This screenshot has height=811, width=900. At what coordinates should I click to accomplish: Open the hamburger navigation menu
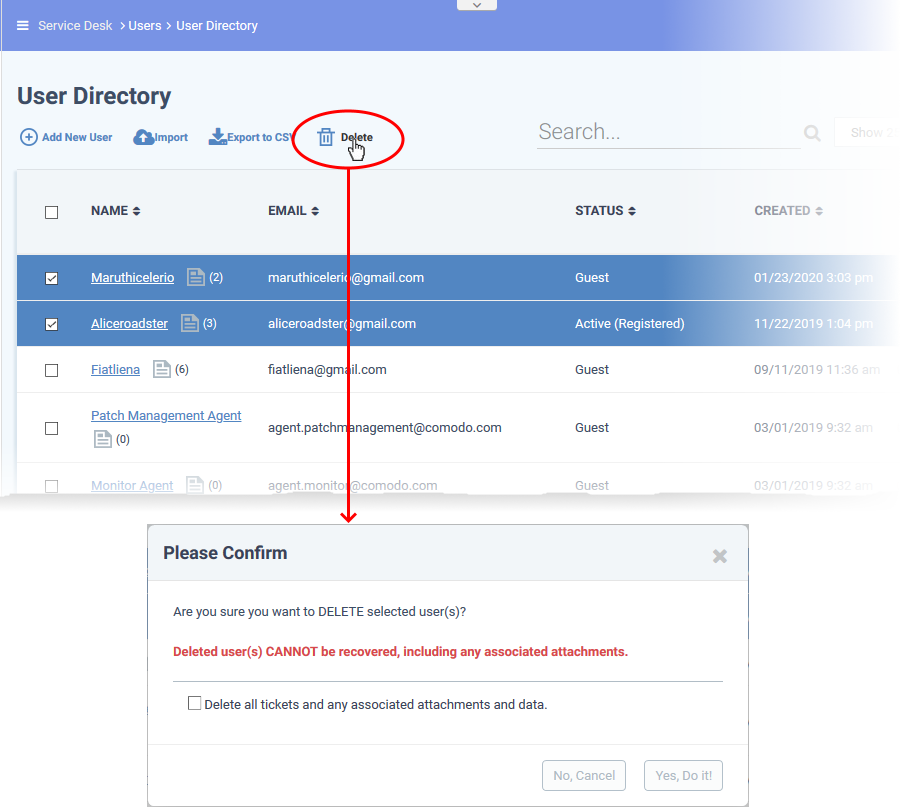[23, 25]
